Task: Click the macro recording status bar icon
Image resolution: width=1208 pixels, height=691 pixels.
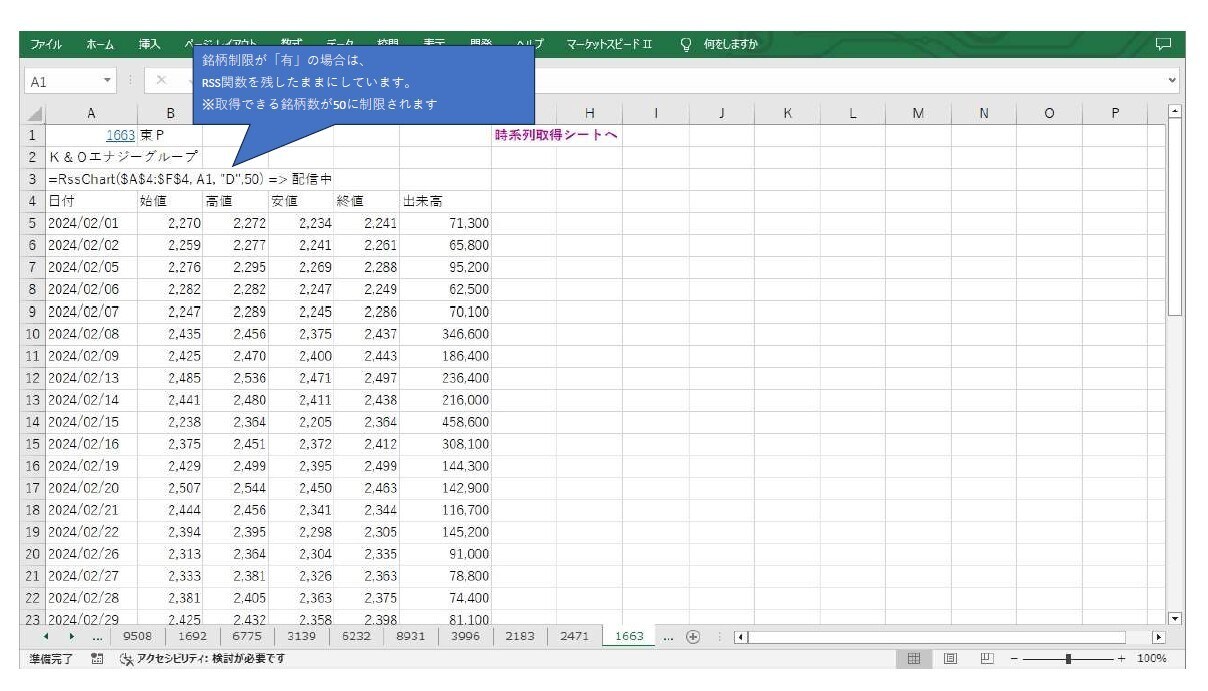Action: click(x=97, y=659)
